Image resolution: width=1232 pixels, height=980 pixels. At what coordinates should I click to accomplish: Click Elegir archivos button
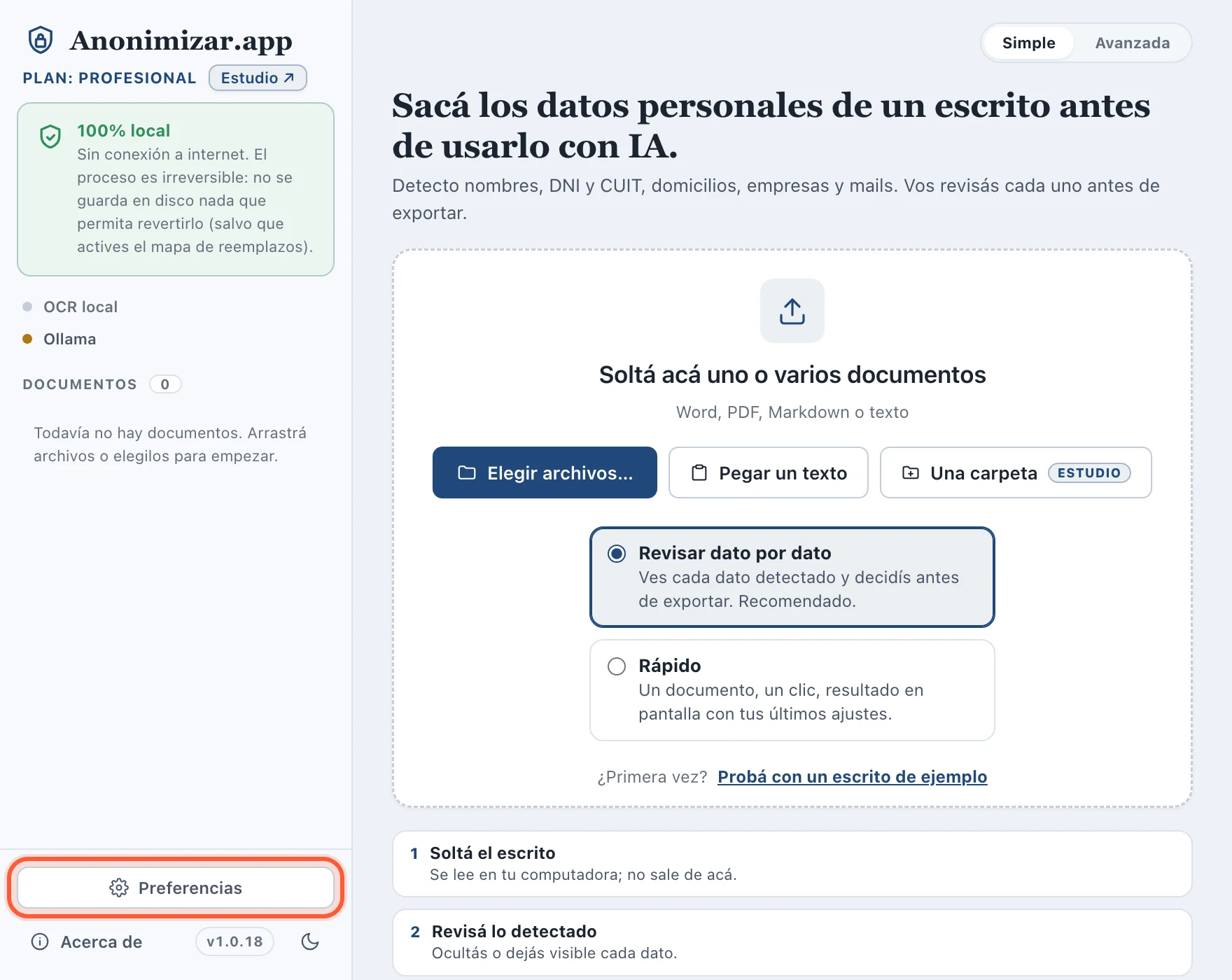545,472
